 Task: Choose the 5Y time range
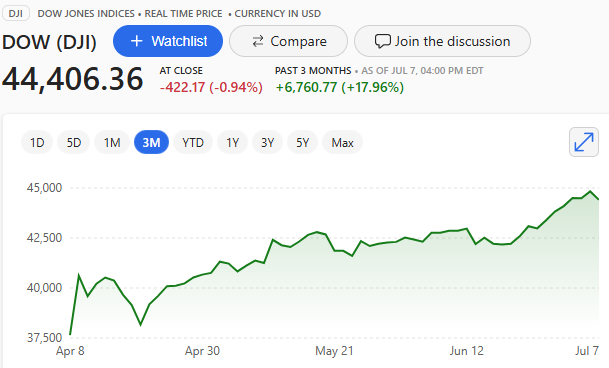coord(302,143)
